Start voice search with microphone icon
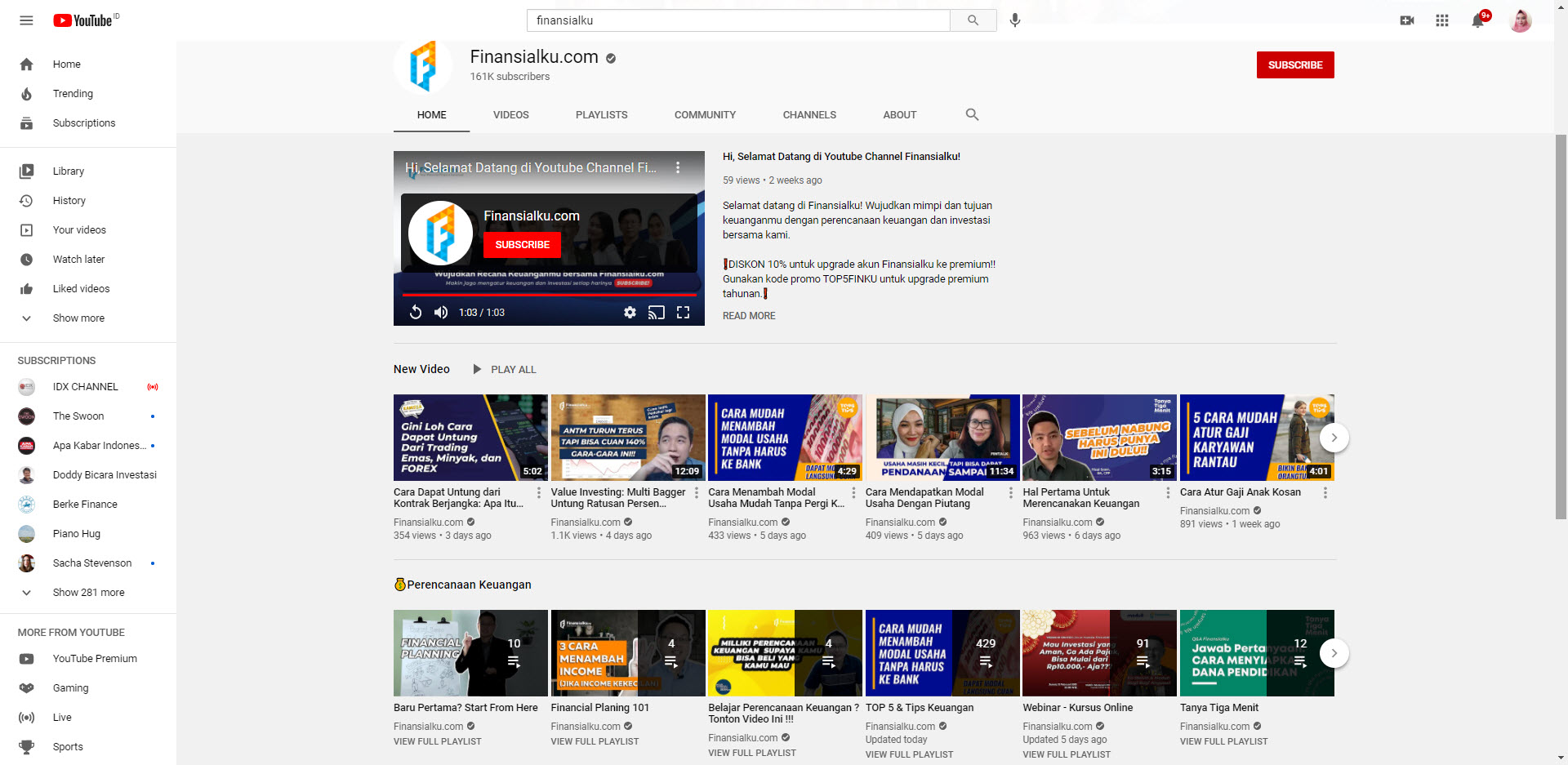This screenshot has width=1568, height=765. (1015, 20)
